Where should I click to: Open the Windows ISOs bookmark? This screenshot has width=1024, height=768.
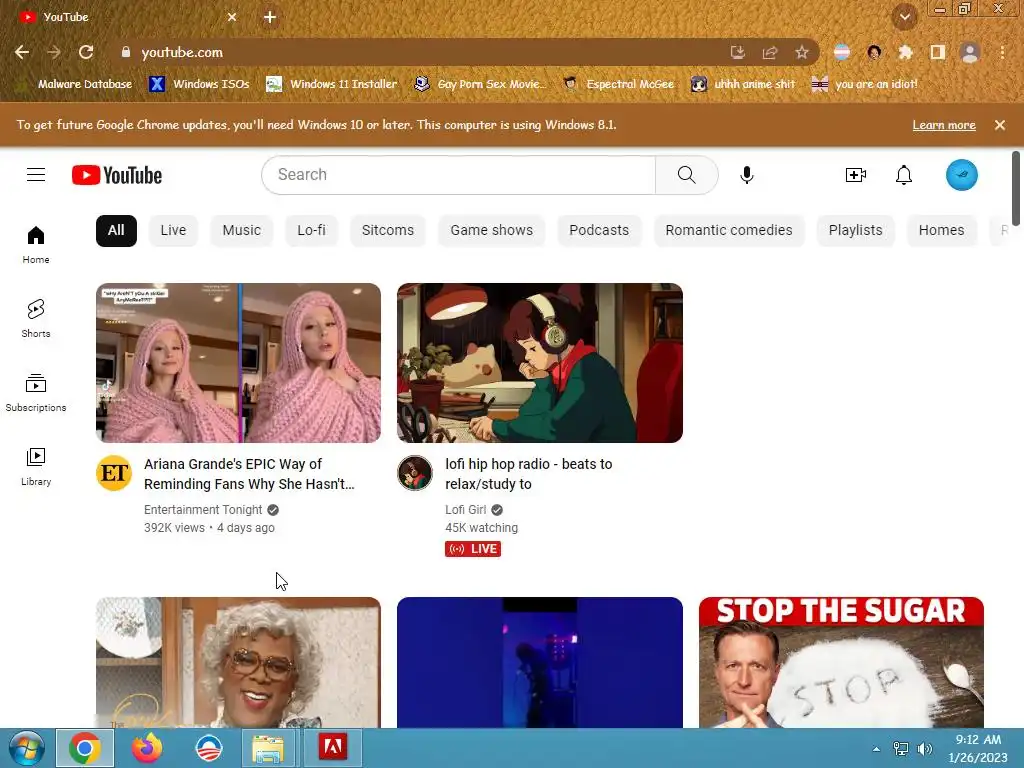tap(200, 84)
